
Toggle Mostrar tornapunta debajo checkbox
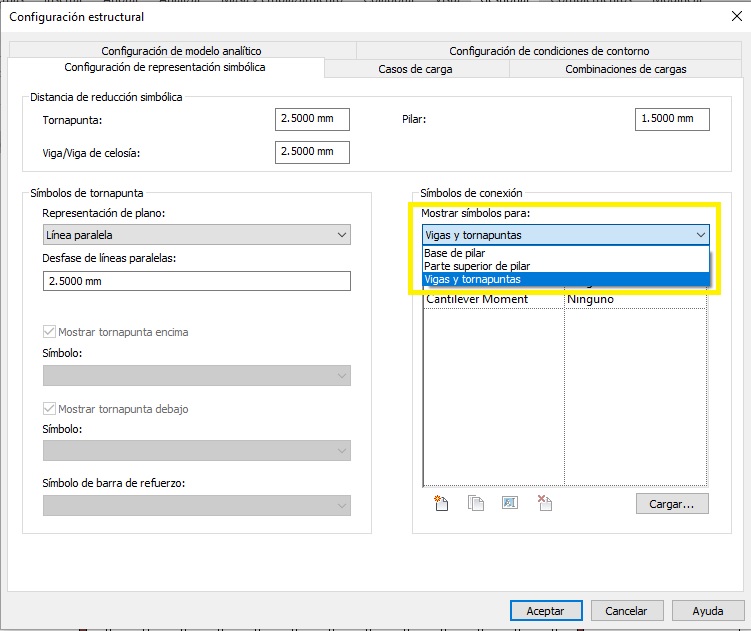click(50, 409)
